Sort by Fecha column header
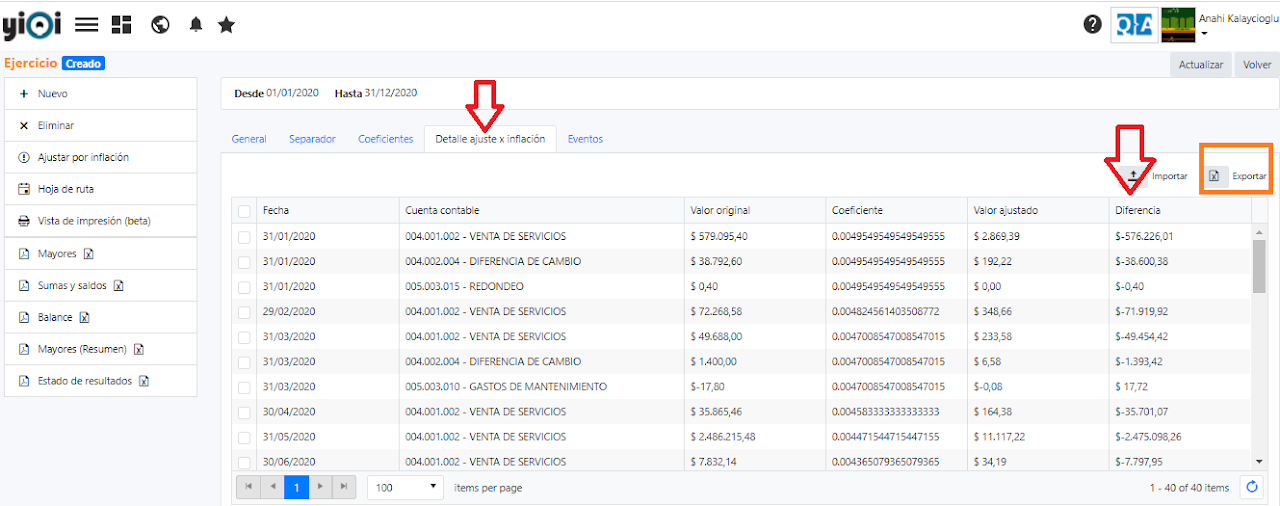Screen dimensions: 1280x506 [x=327, y=210]
